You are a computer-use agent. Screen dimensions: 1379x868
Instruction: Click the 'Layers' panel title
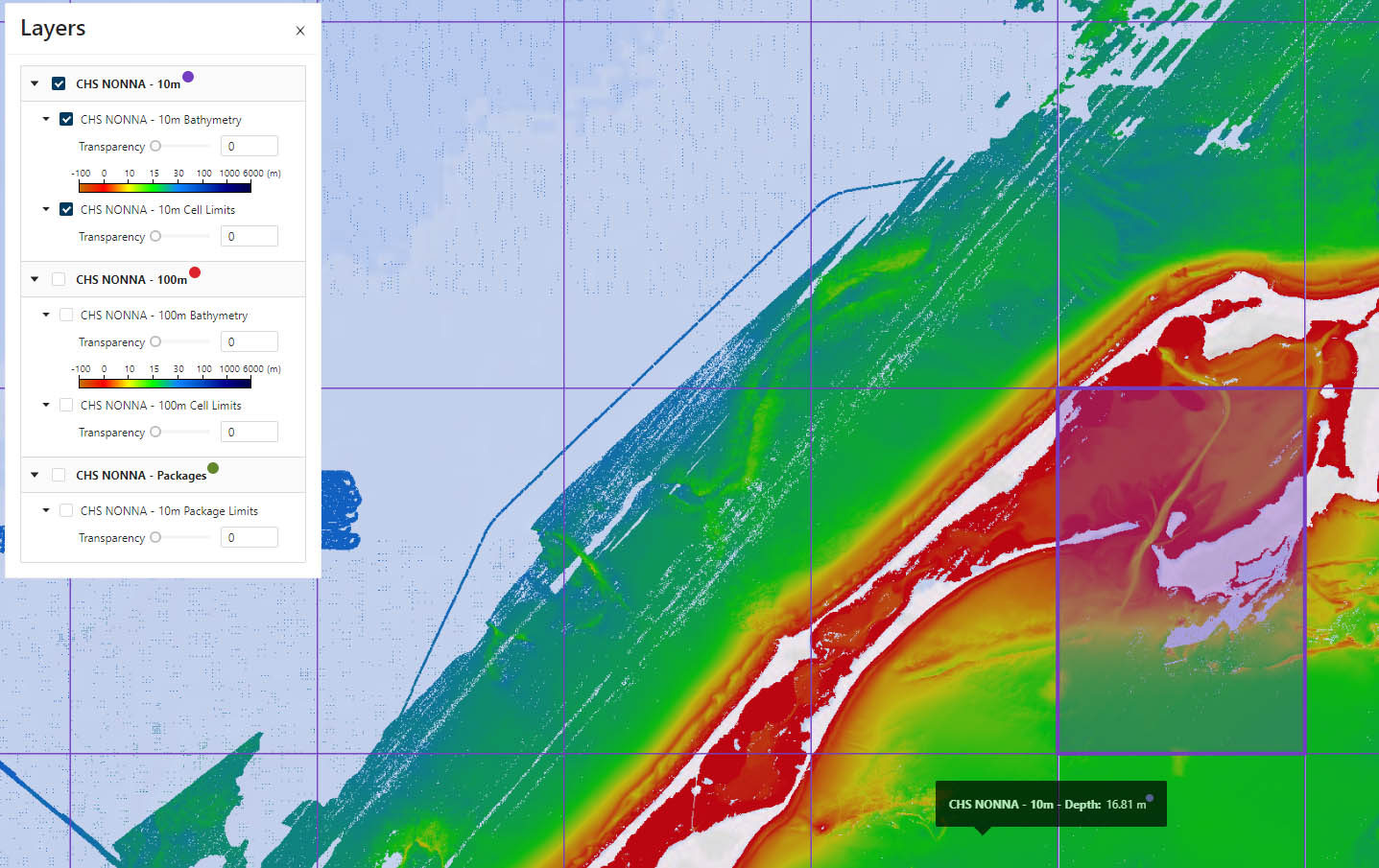click(x=53, y=28)
